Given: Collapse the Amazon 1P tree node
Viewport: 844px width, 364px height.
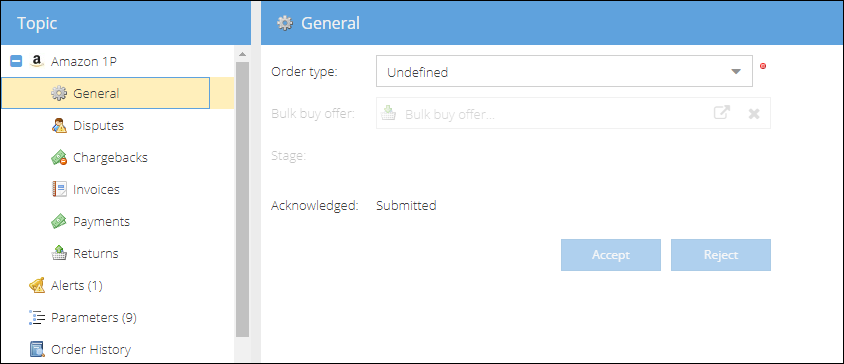Looking at the screenshot, I should (x=16, y=61).
